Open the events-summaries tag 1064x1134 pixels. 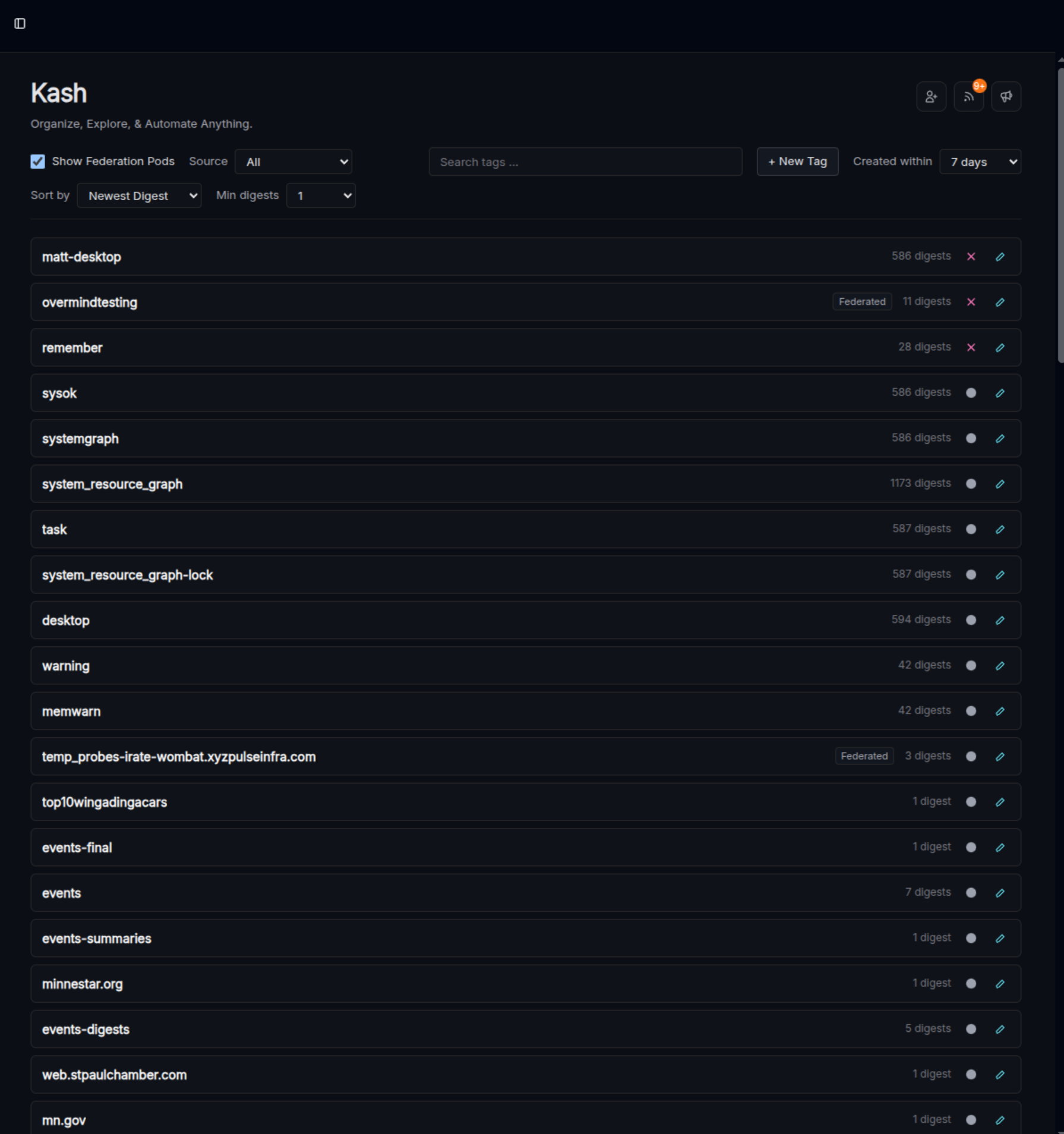point(97,939)
